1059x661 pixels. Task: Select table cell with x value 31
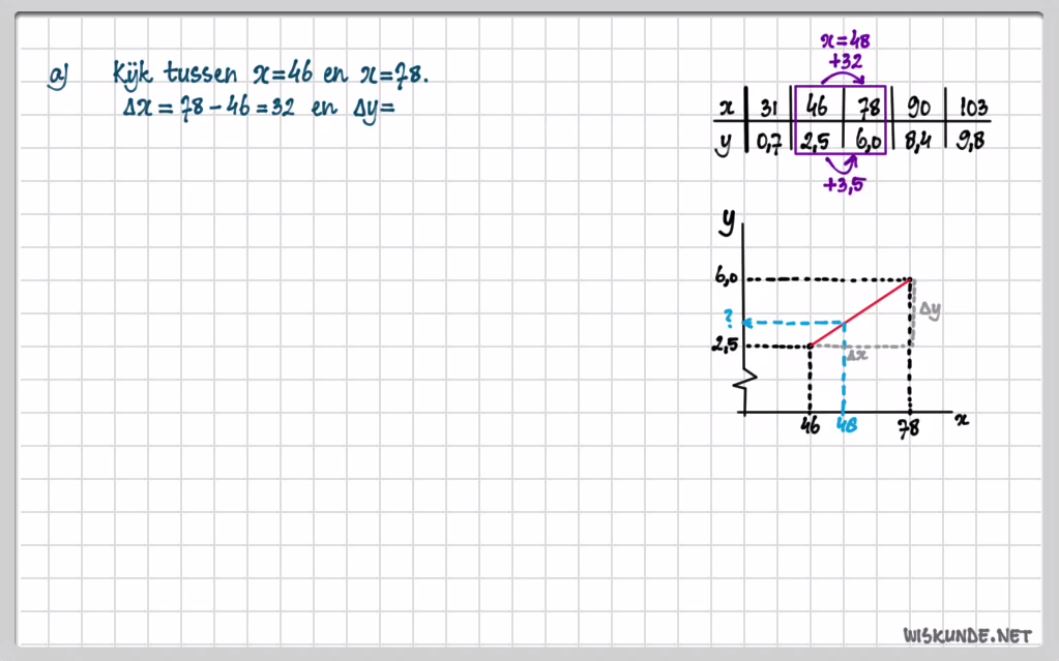pyautogui.click(x=770, y=107)
